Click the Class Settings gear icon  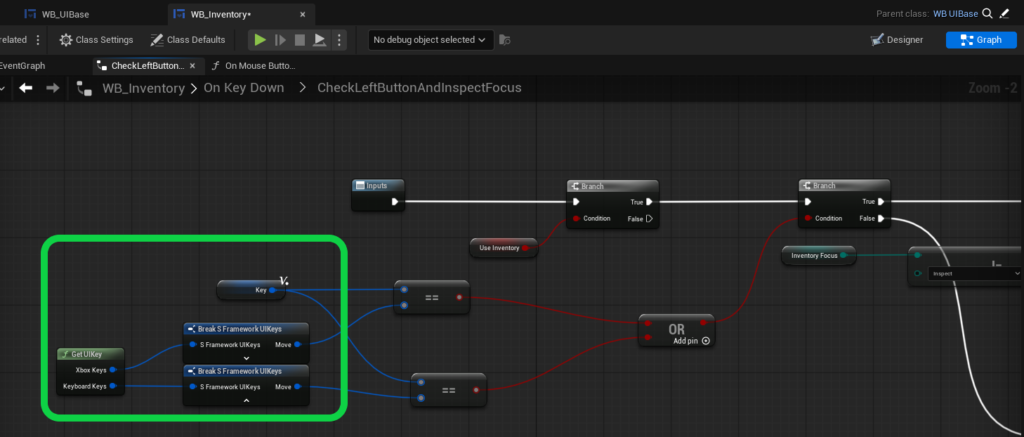click(66, 40)
